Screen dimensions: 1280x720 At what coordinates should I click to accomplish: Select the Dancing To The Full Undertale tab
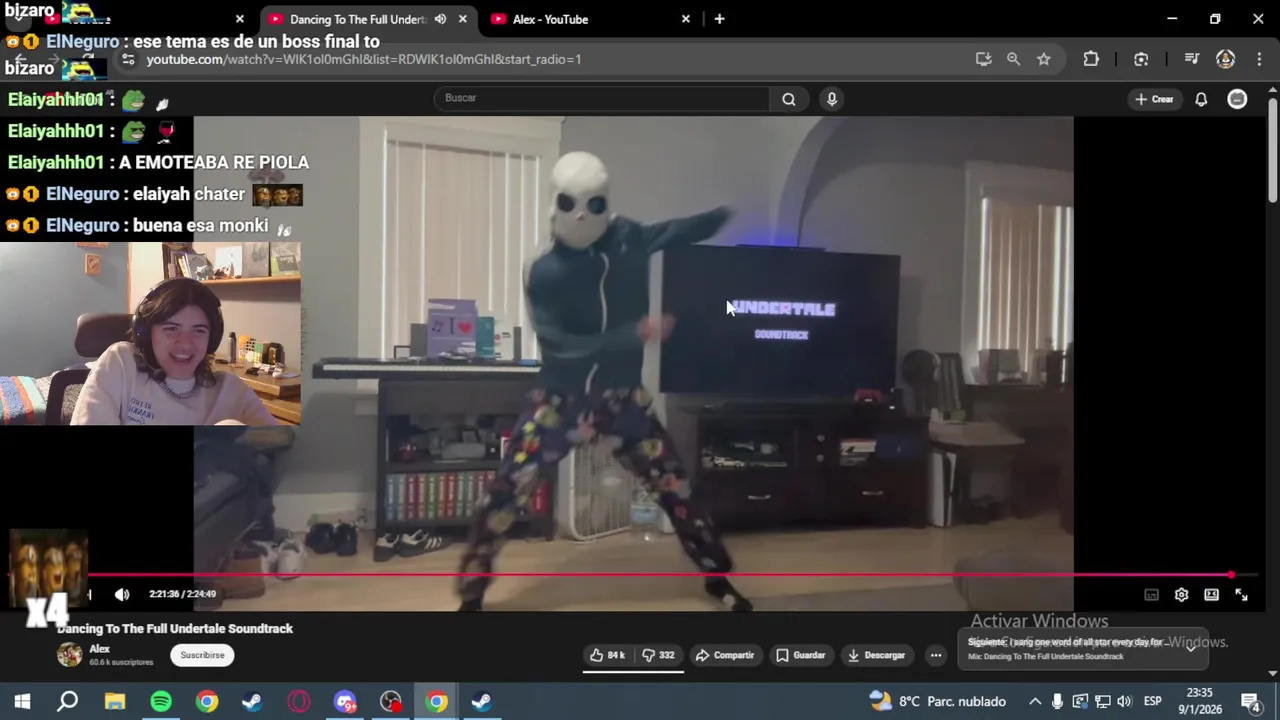coord(358,19)
